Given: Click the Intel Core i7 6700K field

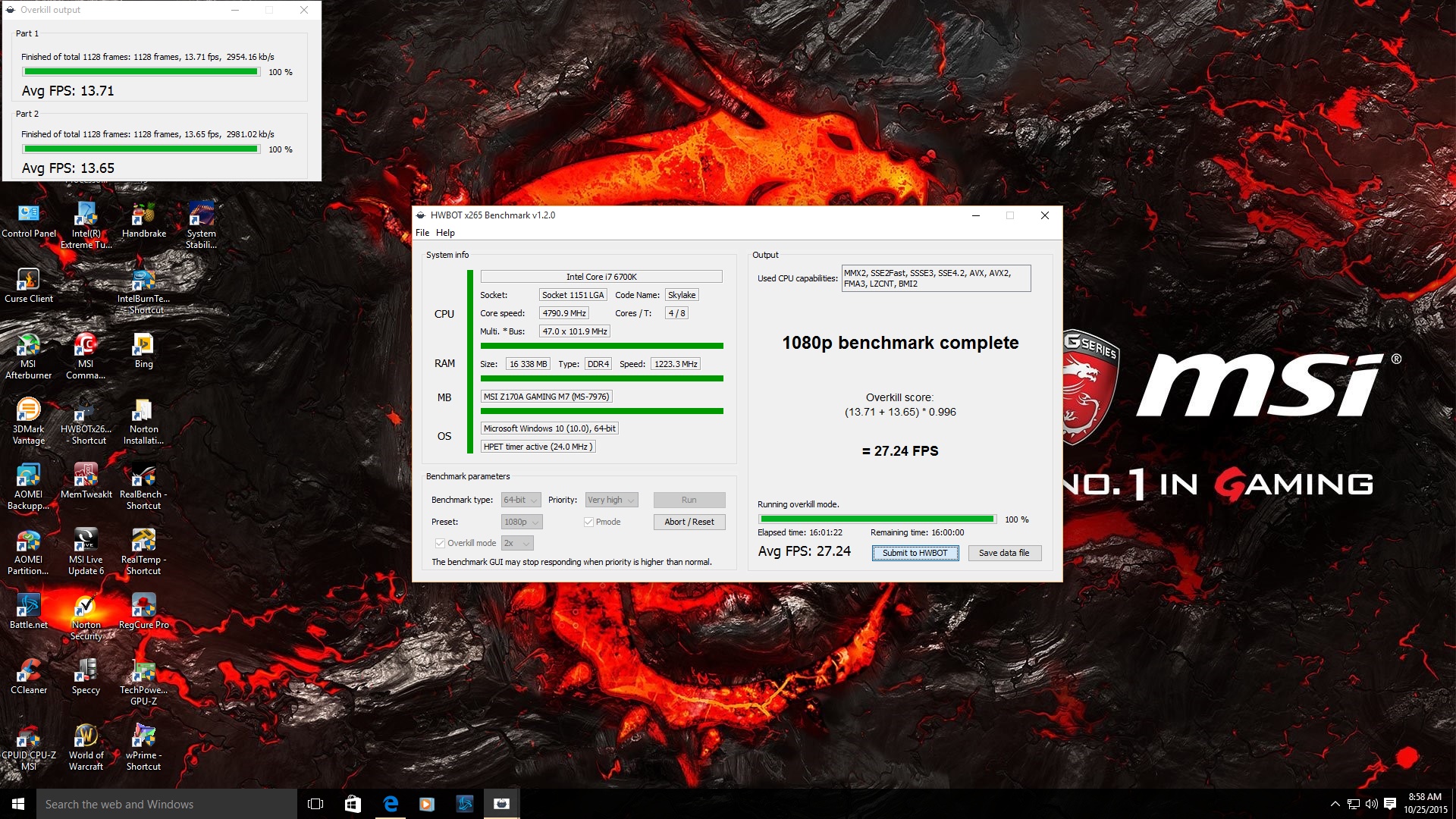Looking at the screenshot, I should (601, 277).
